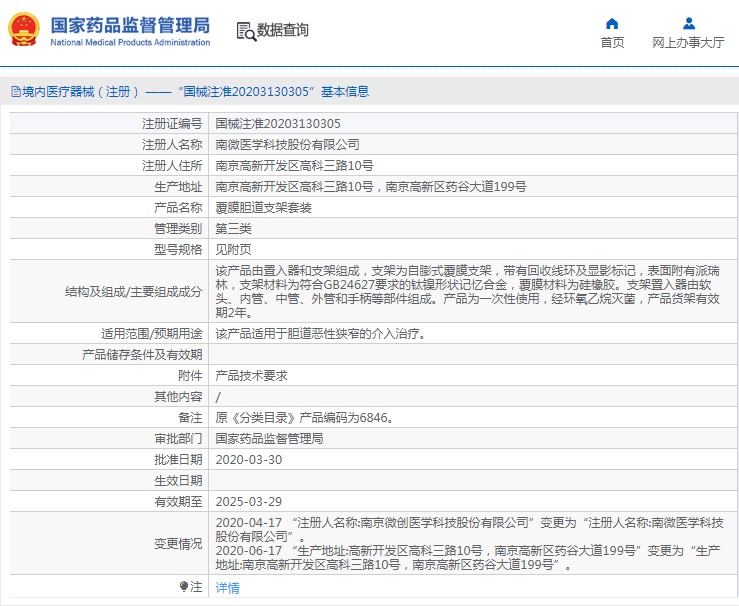This screenshot has width=739, height=606.
Task: Click 批准日期 label
Action: 178,459
